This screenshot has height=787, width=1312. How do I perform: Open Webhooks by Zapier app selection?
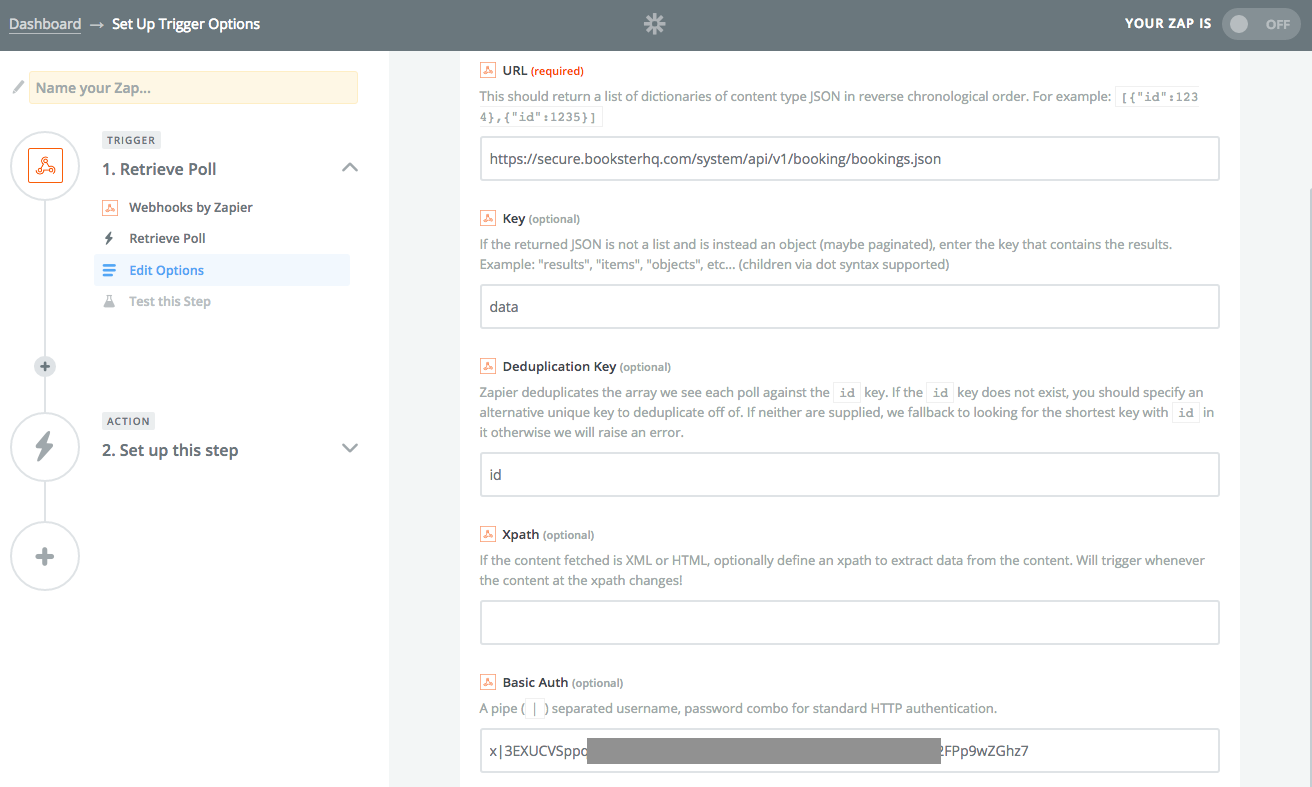(x=190, y=208)
